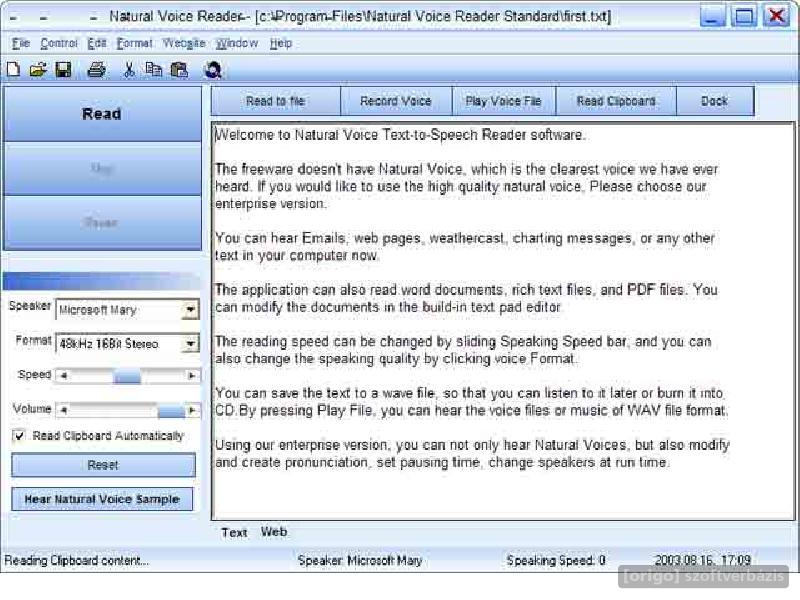Image resolution: width=800 pixels, height=600 pixels.
Task: Print the document using the printer icon
Action: pos(96,69)
